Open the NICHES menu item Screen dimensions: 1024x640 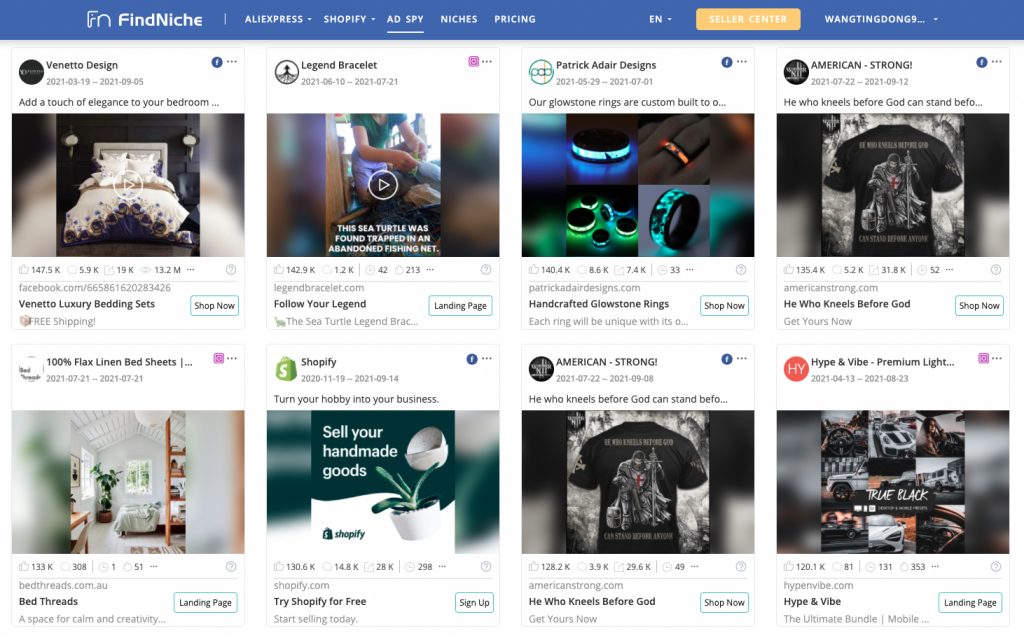click(458, 20)
